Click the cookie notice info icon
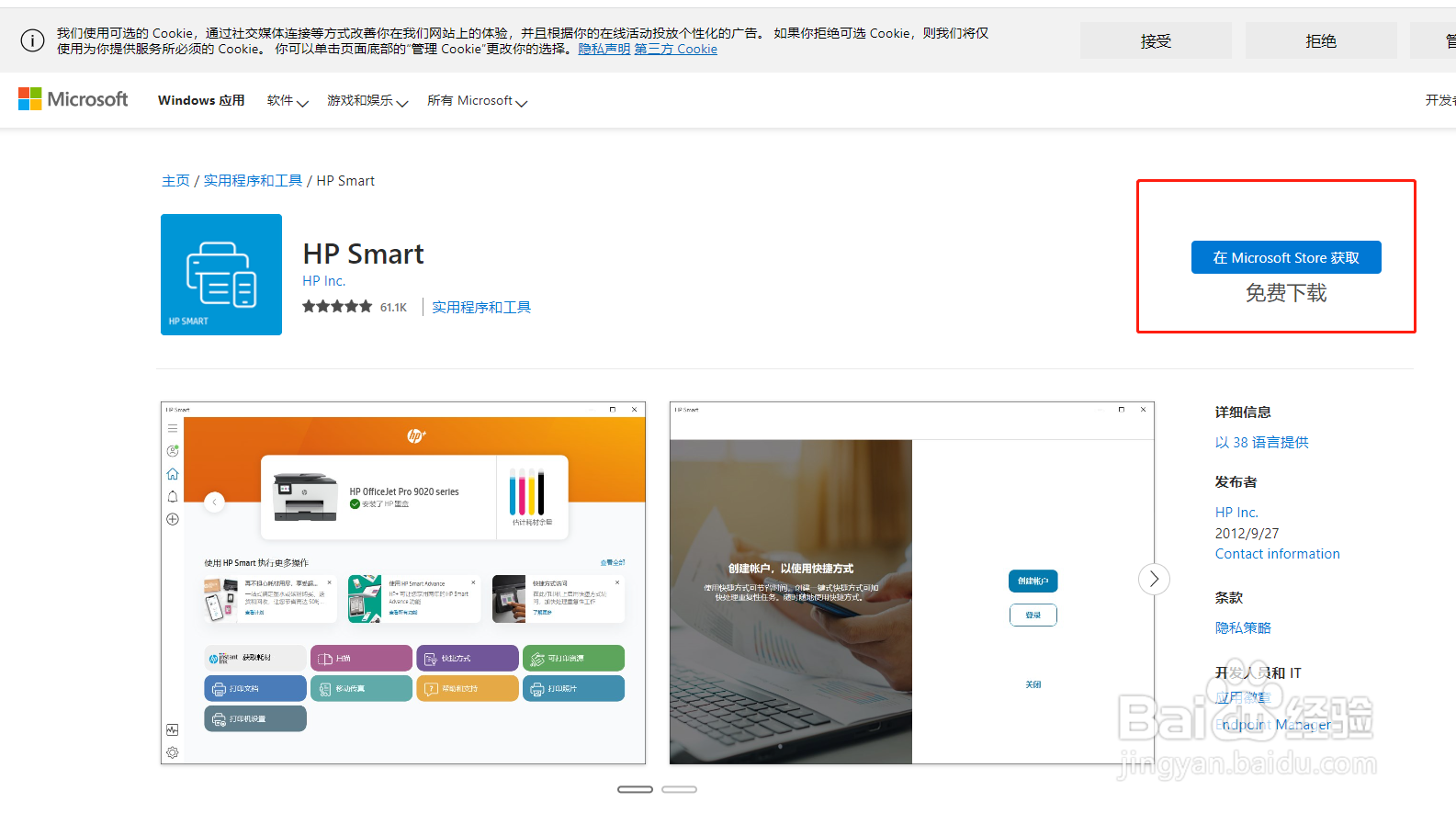The width and height of the screenshot is (1456, 813). click(x=32, y=40)
